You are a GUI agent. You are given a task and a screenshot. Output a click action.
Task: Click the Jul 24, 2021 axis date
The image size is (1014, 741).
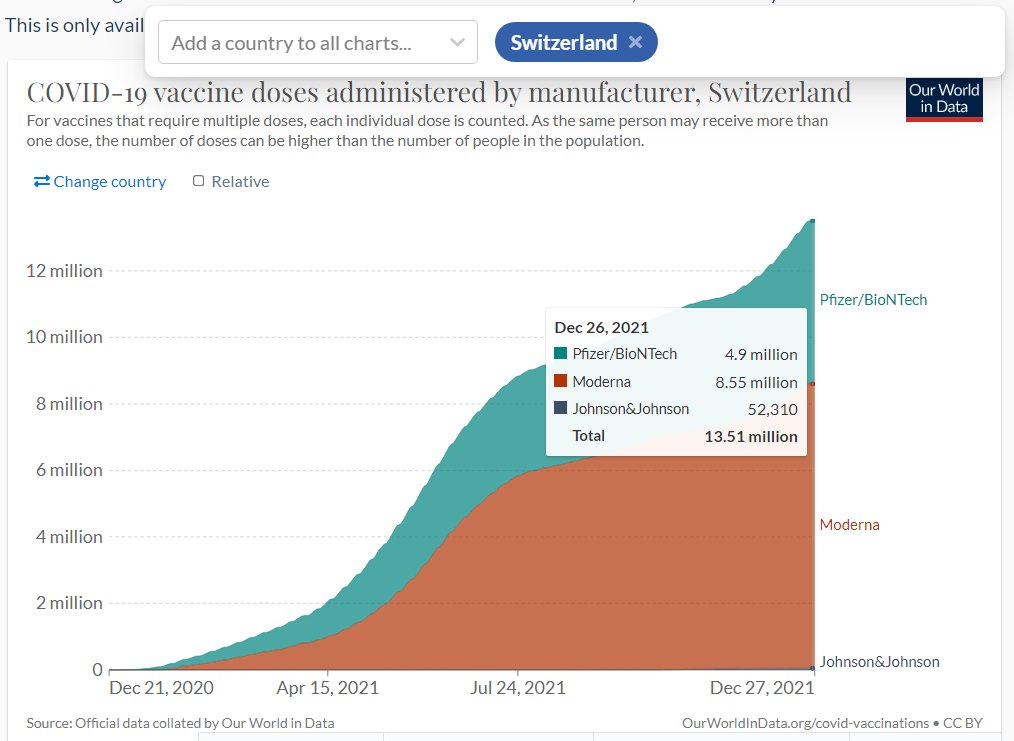[x=517, y=688]
